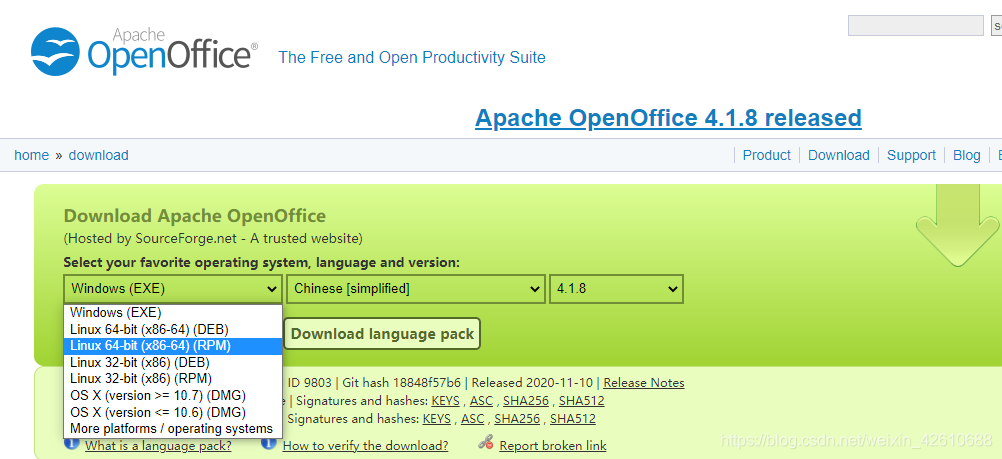Click in the site search input field
Image resolution: width=1002 pixels, height=459 pixels.
[915, 26]
